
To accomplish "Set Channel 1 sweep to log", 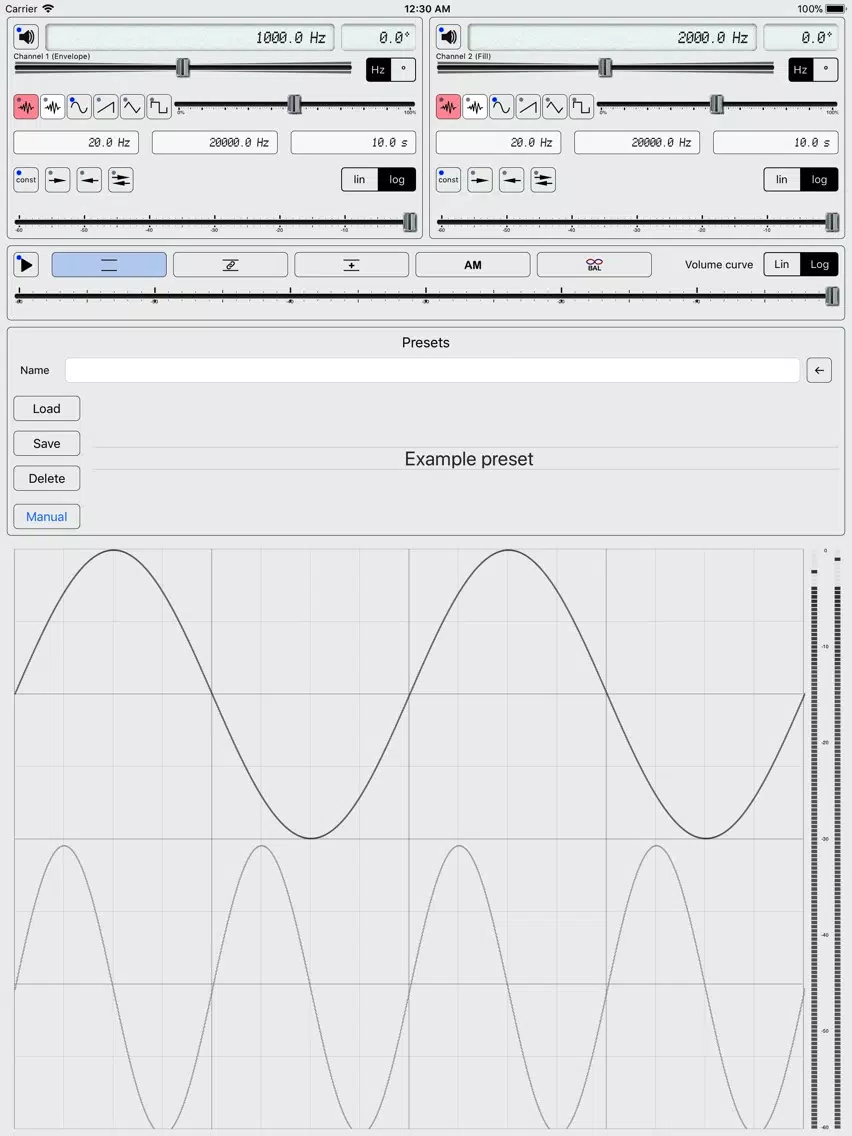I will [397, 180].
